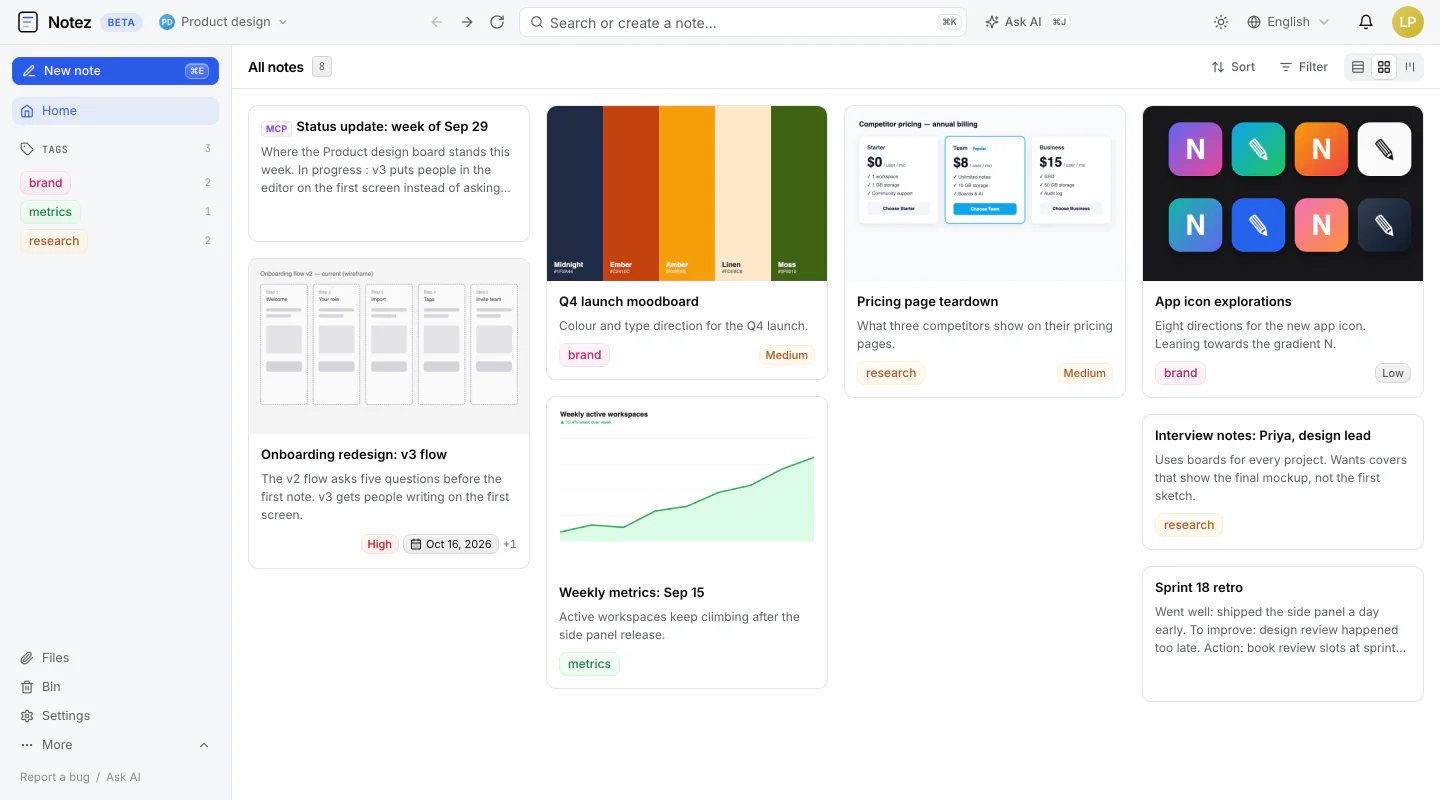1440x800 pixels.
Task: Open the Onboarding flow wireframe thumbnail
Action: [x=389, y=346]
